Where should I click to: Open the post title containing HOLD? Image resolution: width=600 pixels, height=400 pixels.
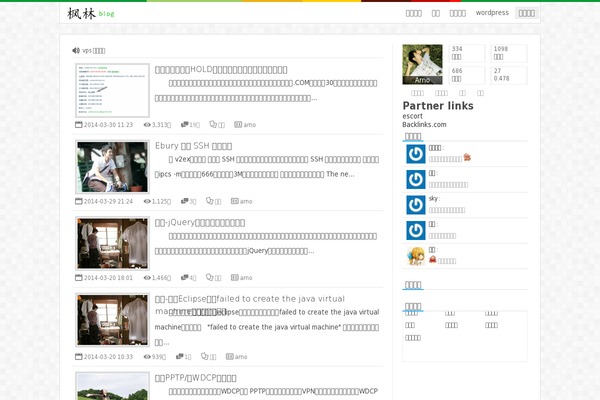(x=221, y=70)
